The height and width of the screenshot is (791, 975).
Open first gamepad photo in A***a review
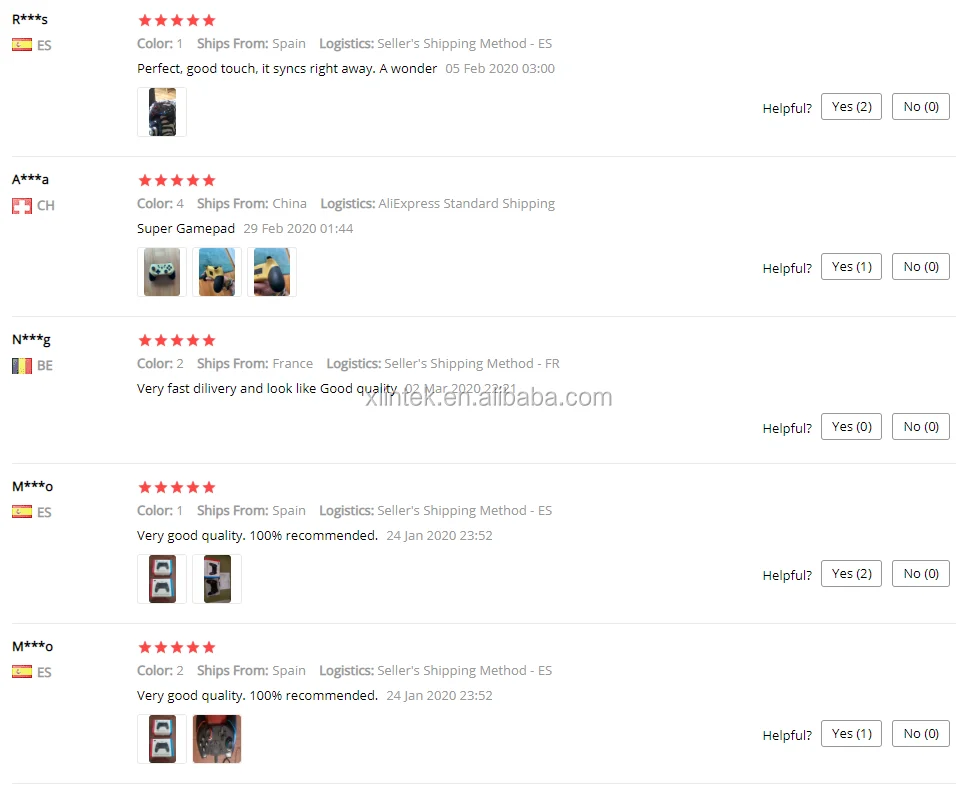tap(162, 272)
